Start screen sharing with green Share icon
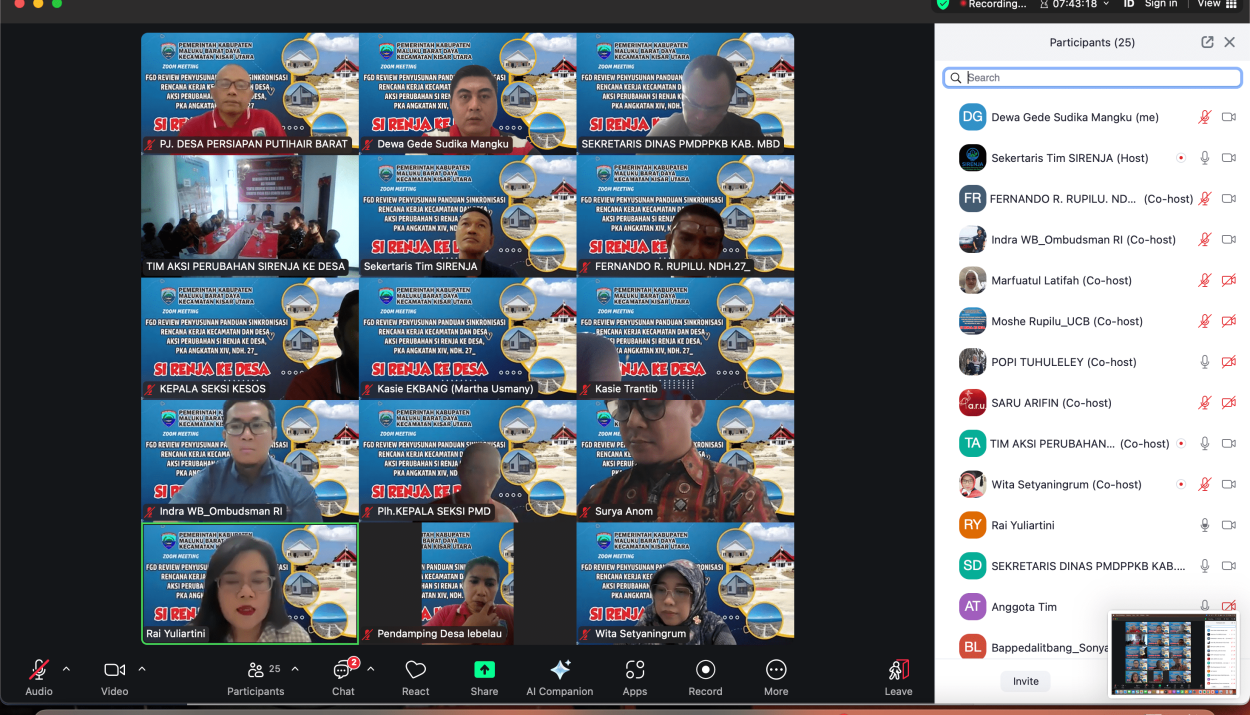Screen dimensions: 1250x715 pos(484,670)
